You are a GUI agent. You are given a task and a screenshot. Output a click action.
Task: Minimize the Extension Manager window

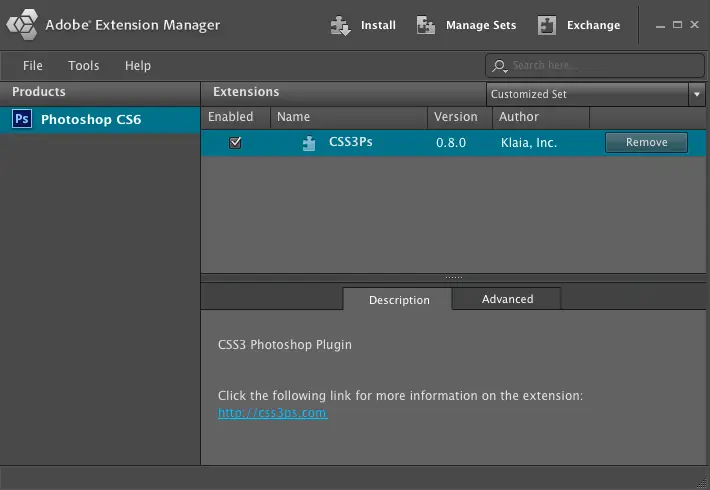point(659,25)
